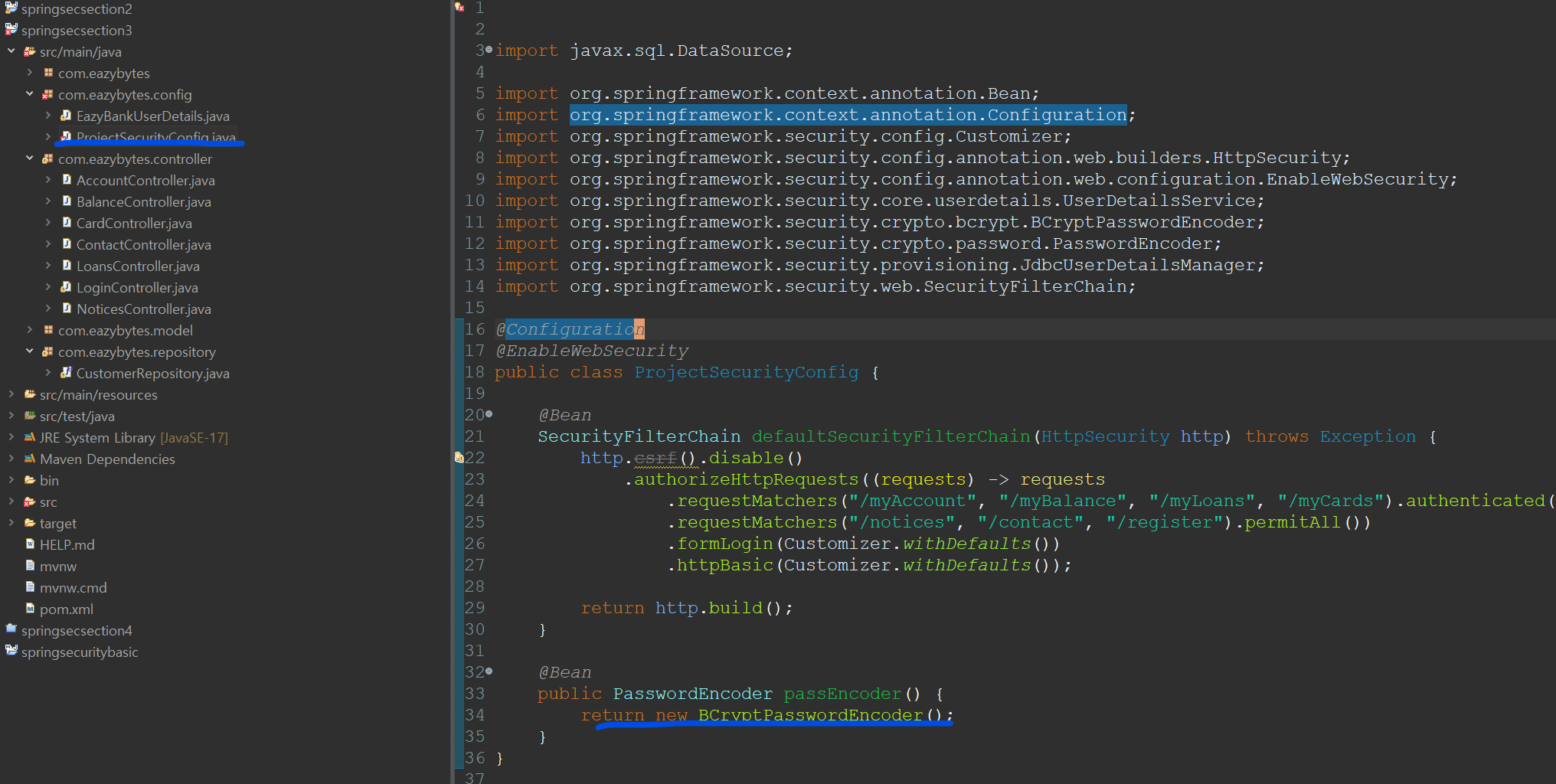The width and height of the screenshot is (1556, 784).
Task: Click the JdbcUserDetailsManager import line
Action: 880,265
